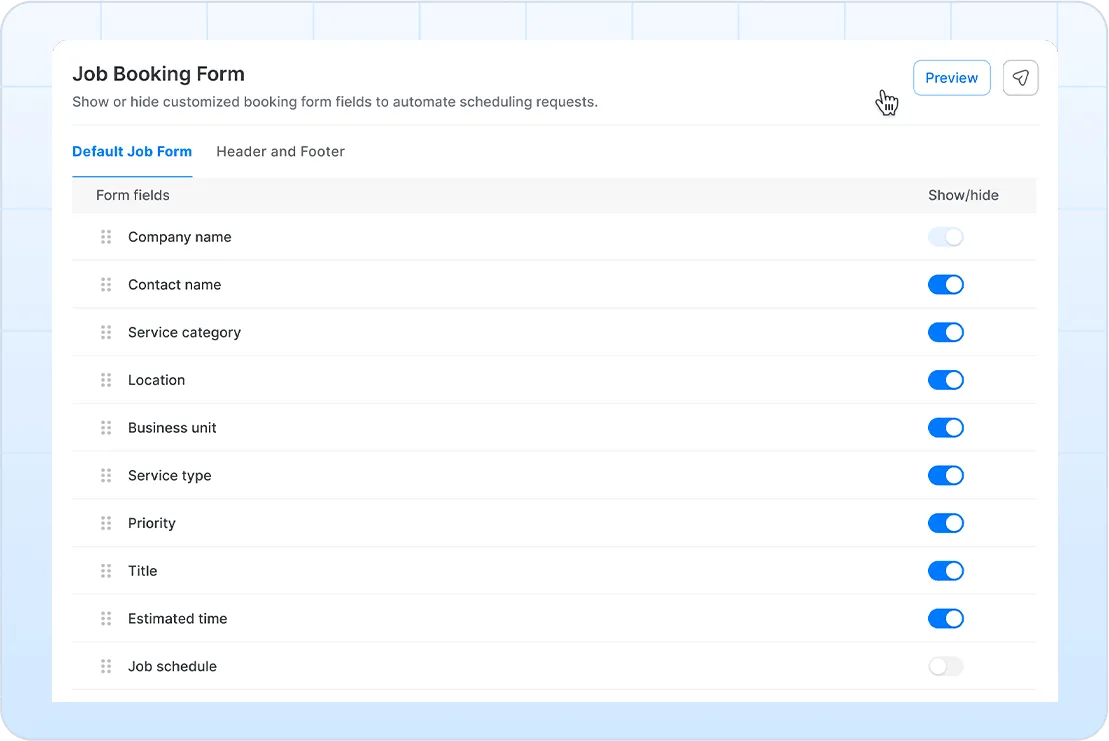Select the reorder handle next to Priority
The height and width of the screenshot is (741, 1109).
point(106,523)
